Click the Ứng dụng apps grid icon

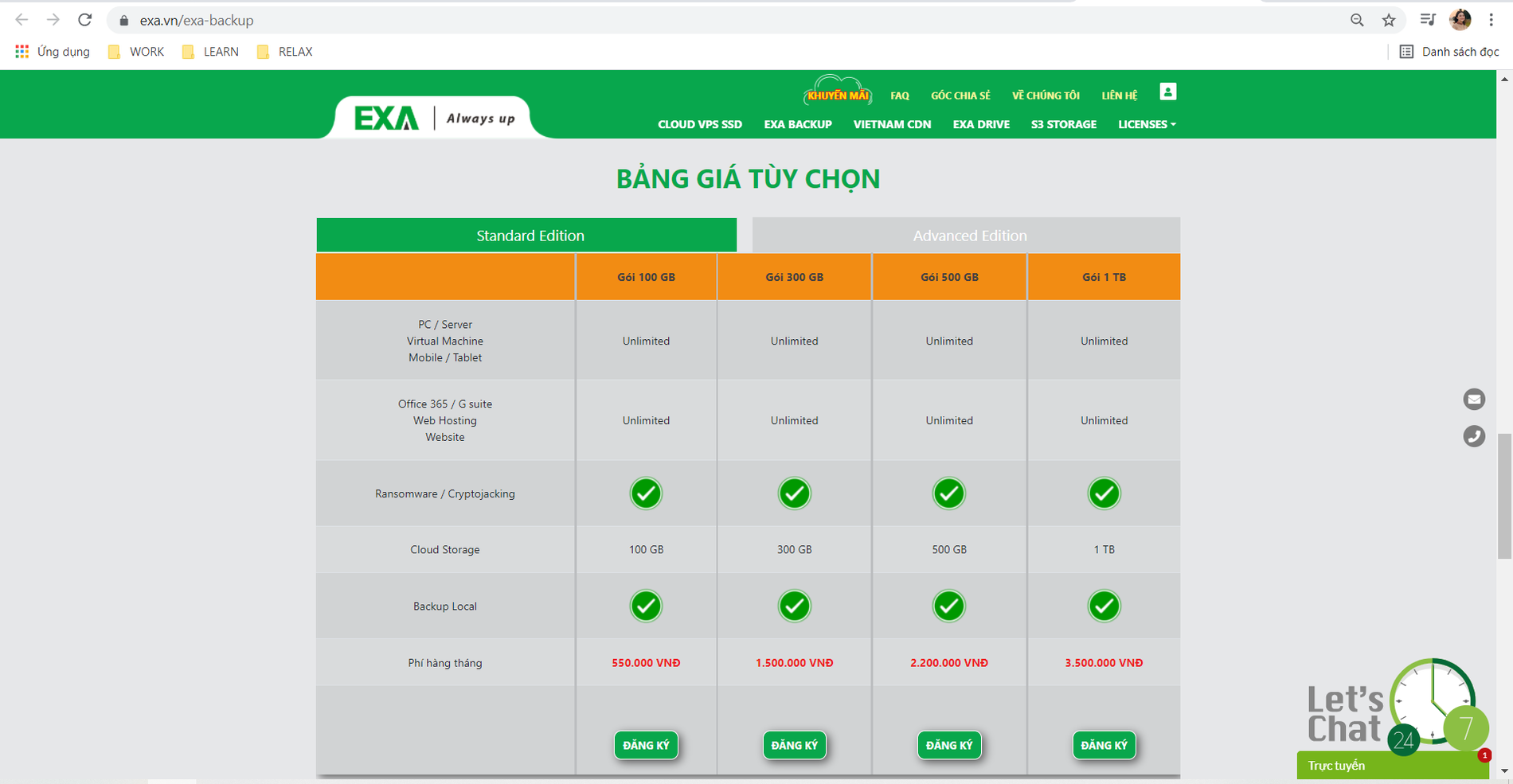[x=22, y=51]
